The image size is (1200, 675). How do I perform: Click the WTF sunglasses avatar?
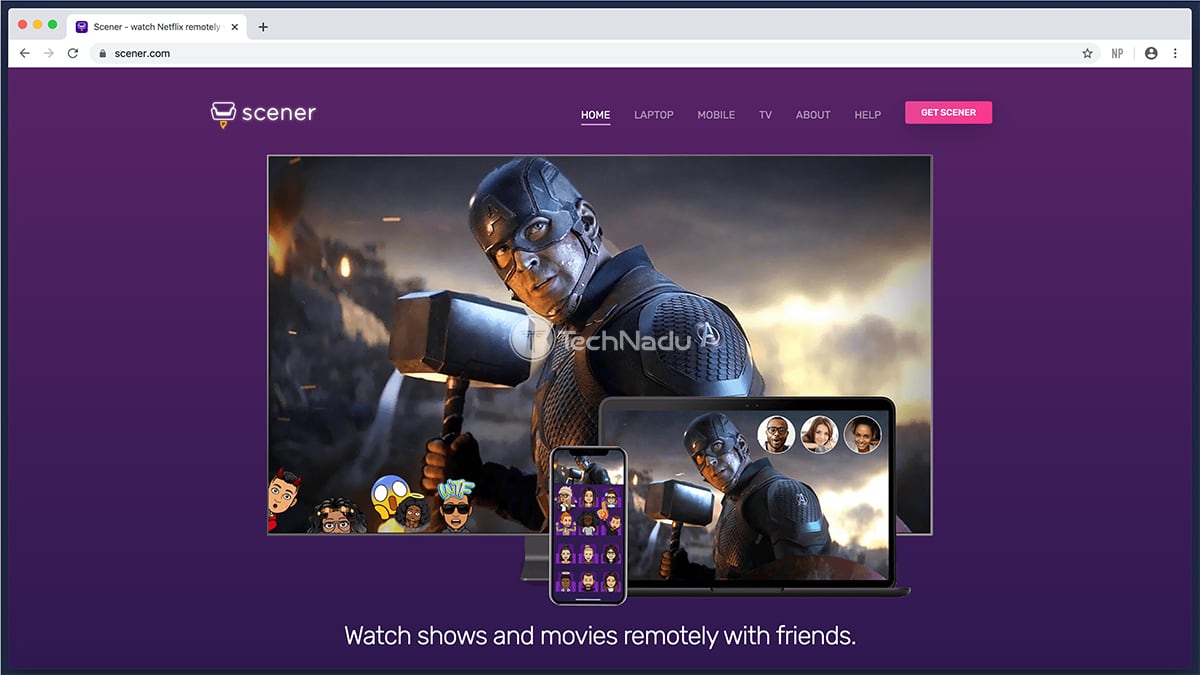click(455, 506)
